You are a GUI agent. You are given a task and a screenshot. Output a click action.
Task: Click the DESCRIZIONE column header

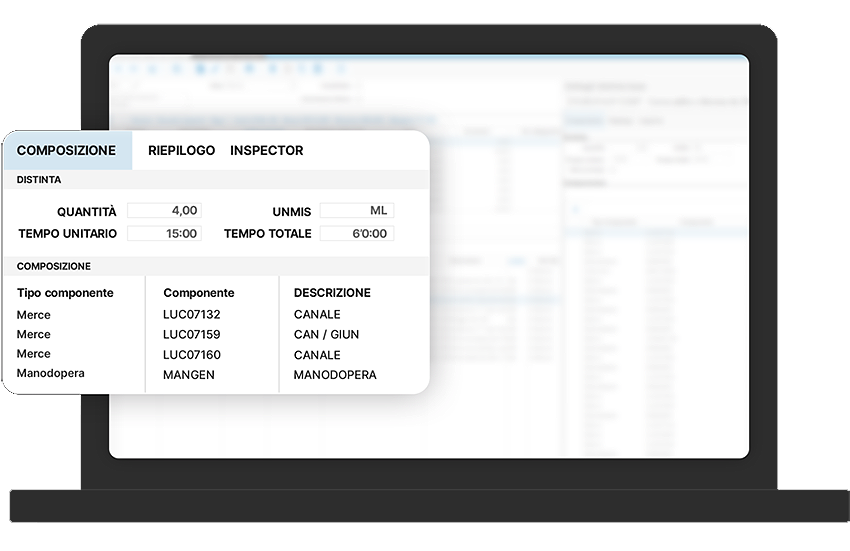pos(332,293)
